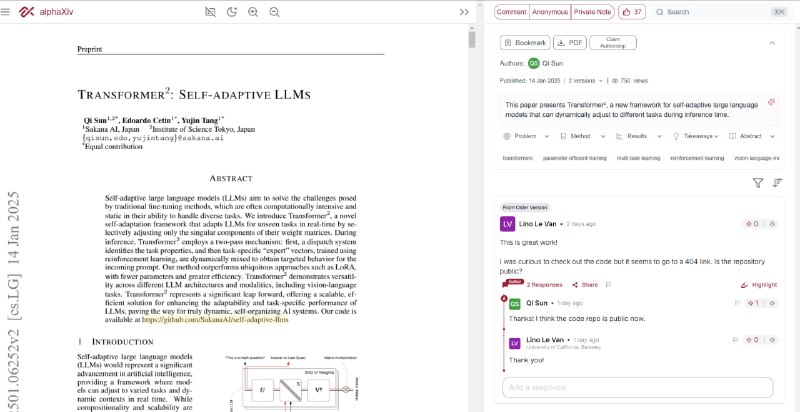Upvote Lino Le Van's top comment

(753, 224)
